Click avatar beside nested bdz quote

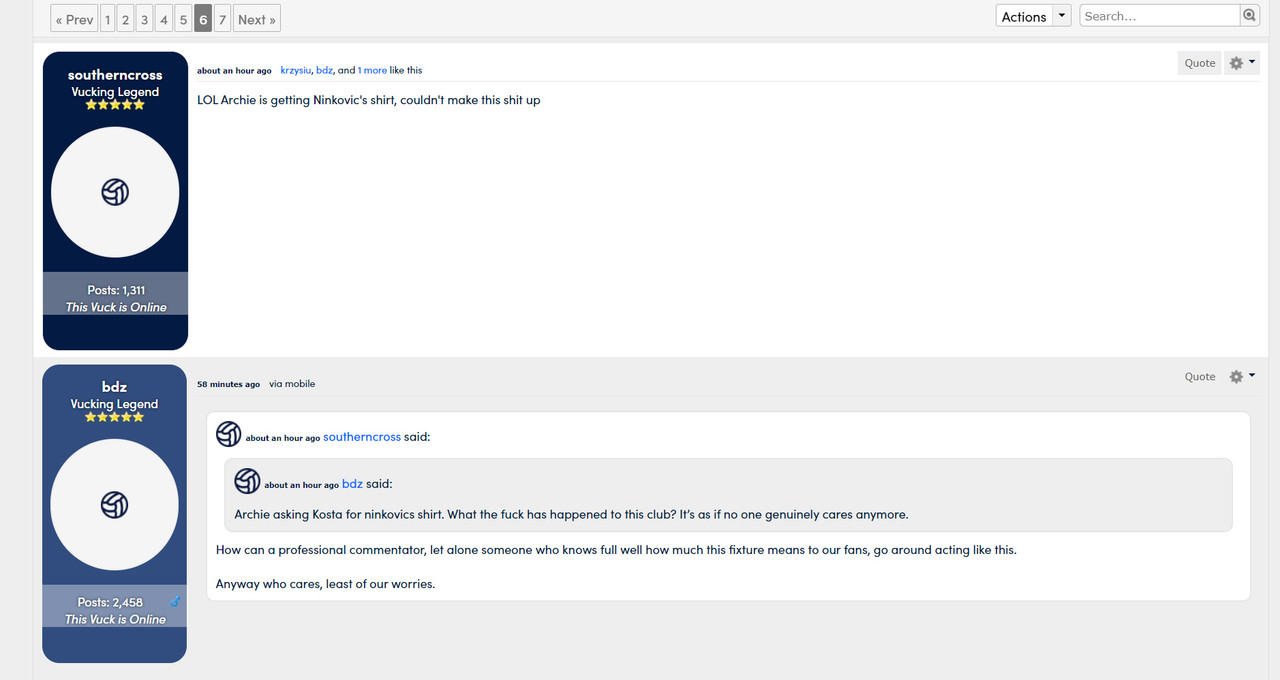pos(247,481)
